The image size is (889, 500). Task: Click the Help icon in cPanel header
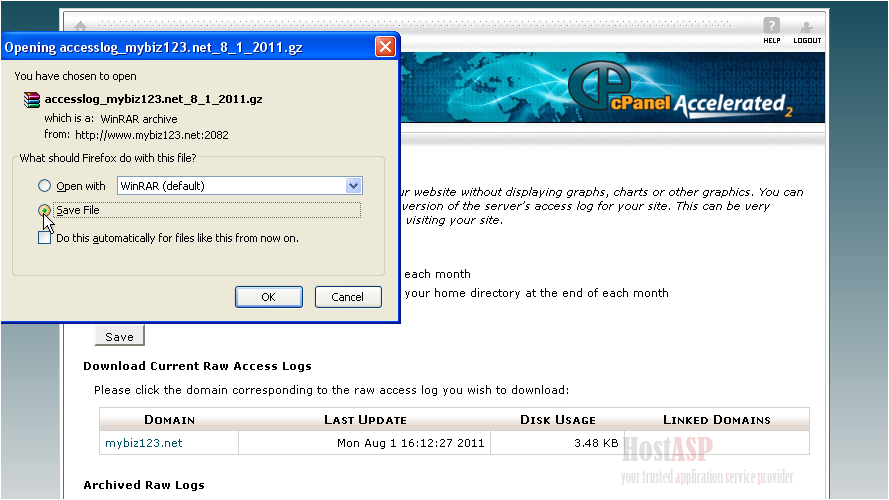pyautogui.click(x=771, y=30)
